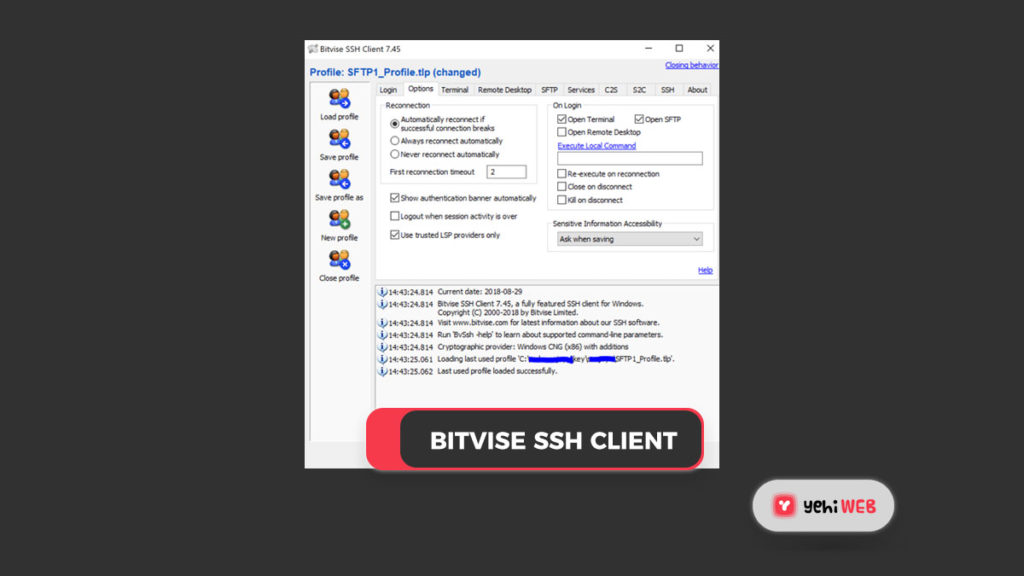Uncheck Use trusted LSP providers only
The width and height of the screenshot is (1024, 576).
click(395, 235)
